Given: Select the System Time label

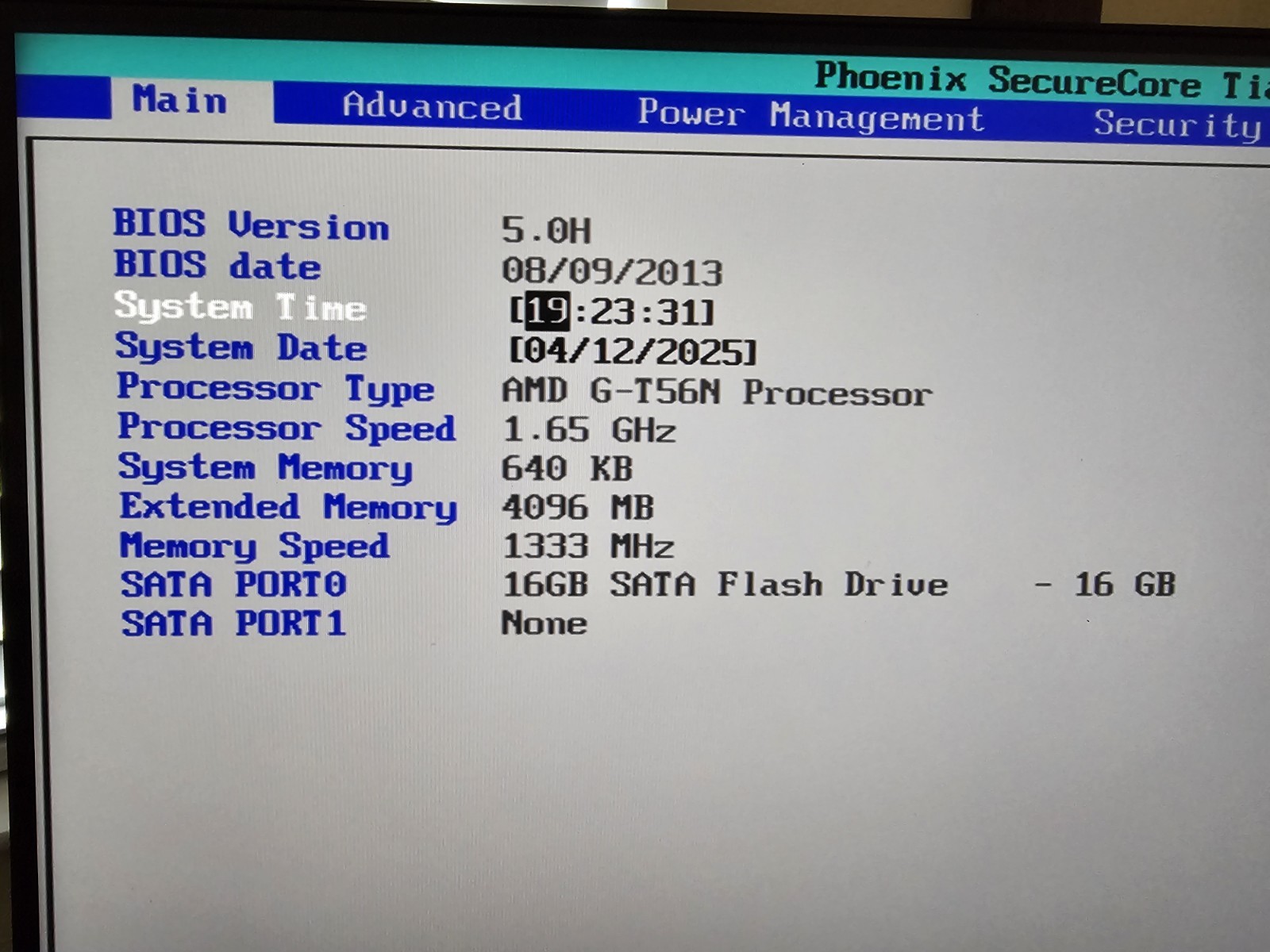Looking at the screenshot, I should tap(241, 306).
